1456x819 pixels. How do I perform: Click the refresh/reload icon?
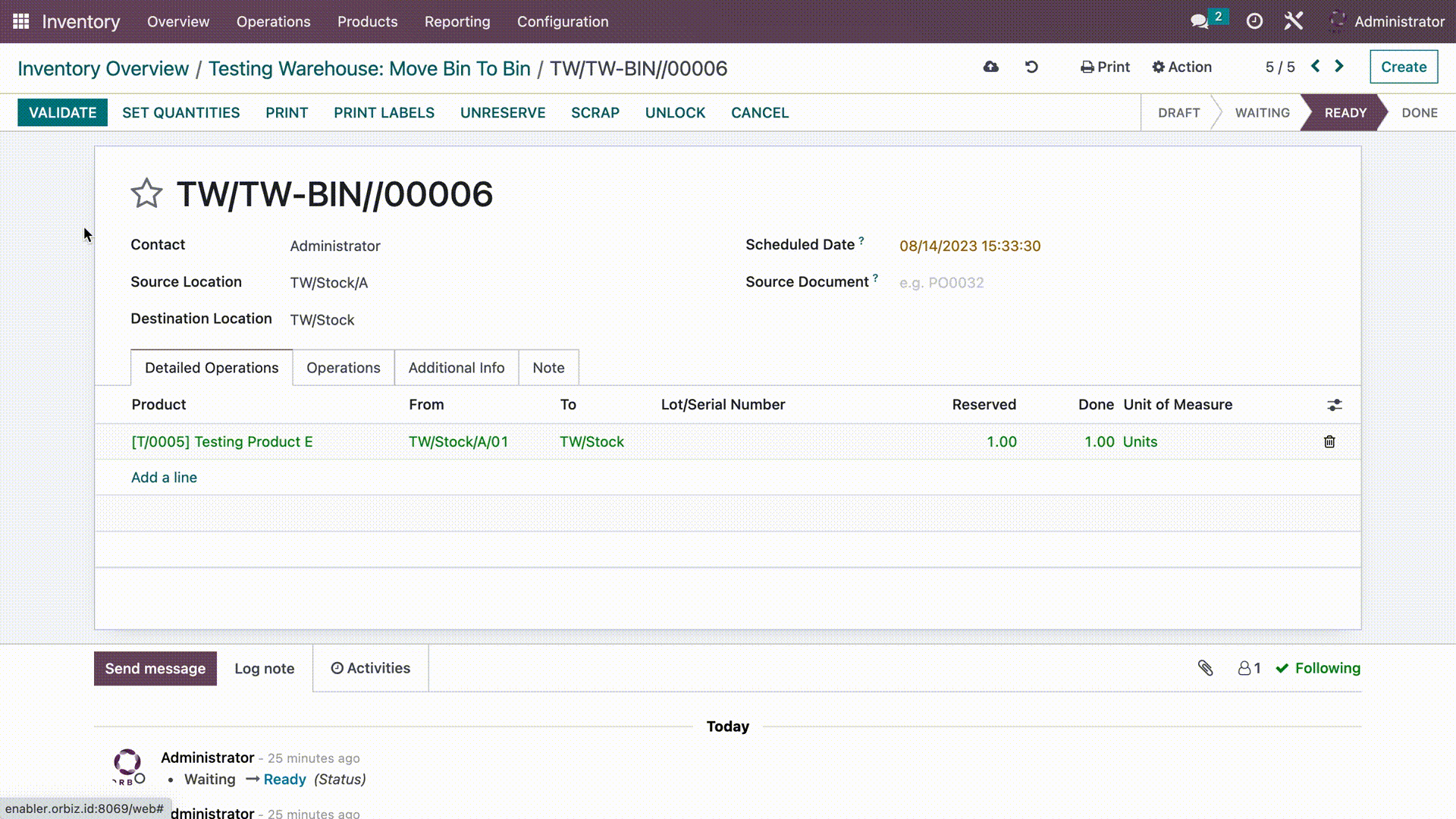[1032, 66]
